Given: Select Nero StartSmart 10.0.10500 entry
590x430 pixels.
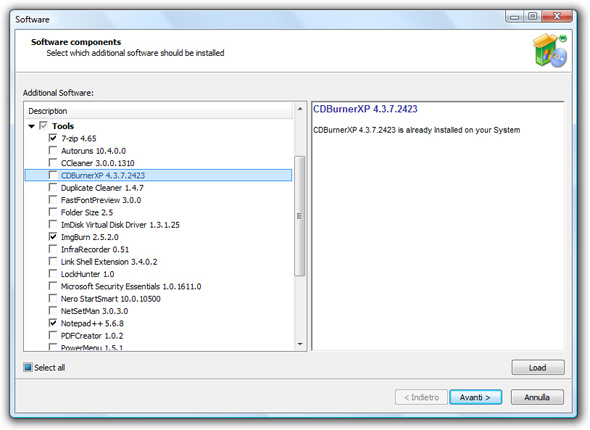Looking at the screenshot, I should 111,299.
